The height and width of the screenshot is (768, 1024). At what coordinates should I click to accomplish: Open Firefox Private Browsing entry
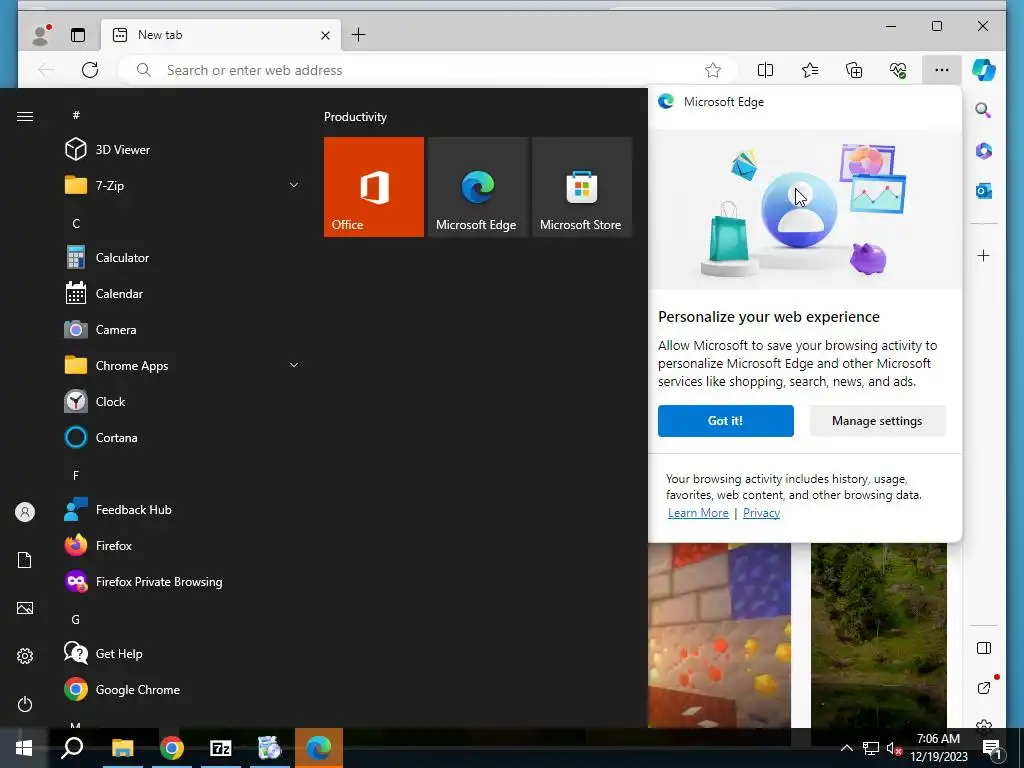pos(183,581)
